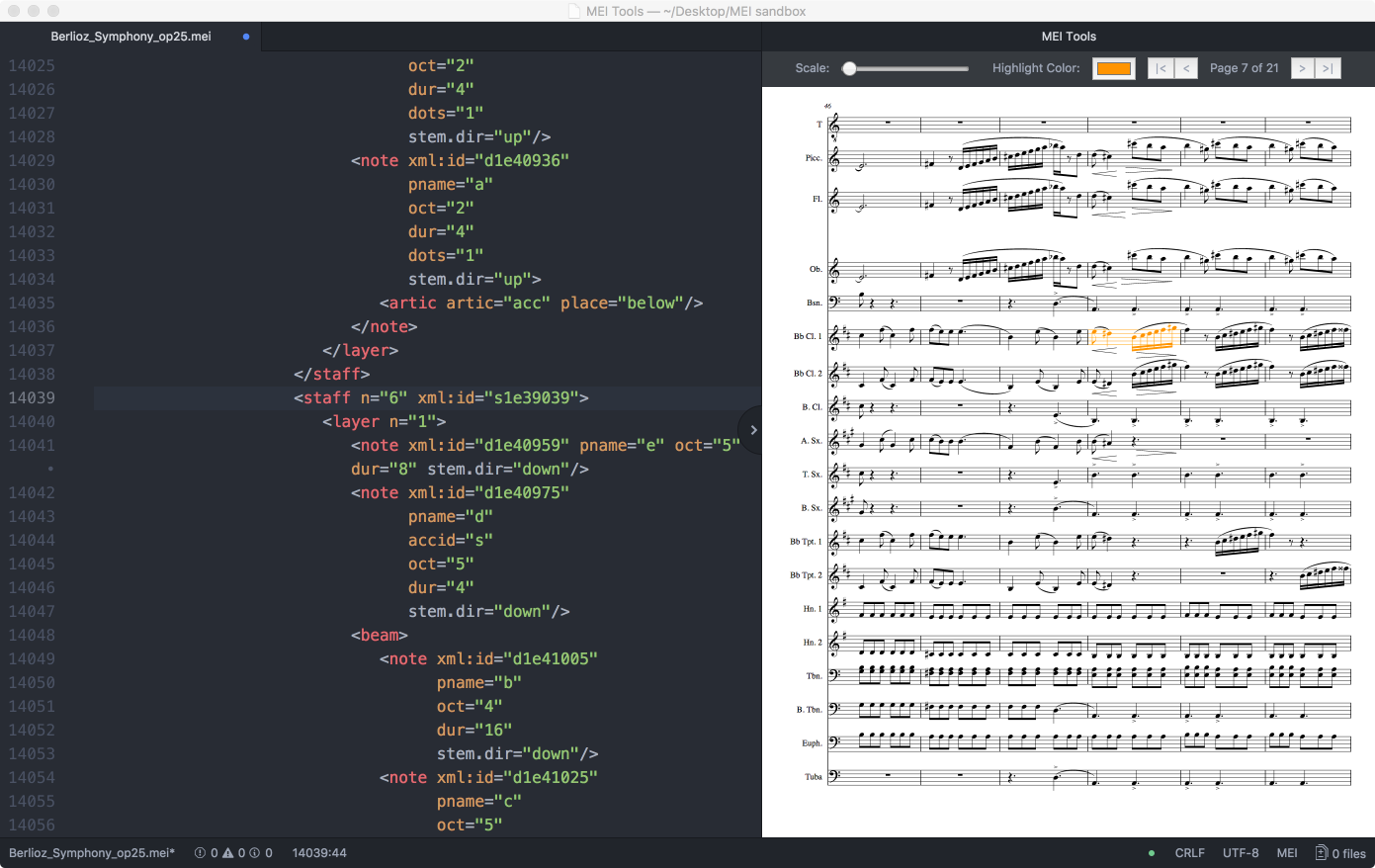Click line number 14039 in gutter
The image size is (1375, 868).
(x=32, y=397)
